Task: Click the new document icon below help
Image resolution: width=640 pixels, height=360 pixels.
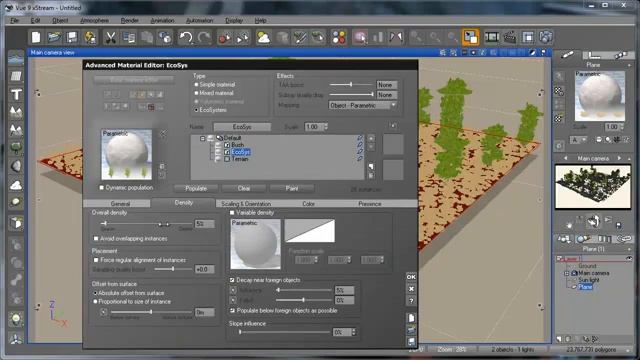Action: 411,318
